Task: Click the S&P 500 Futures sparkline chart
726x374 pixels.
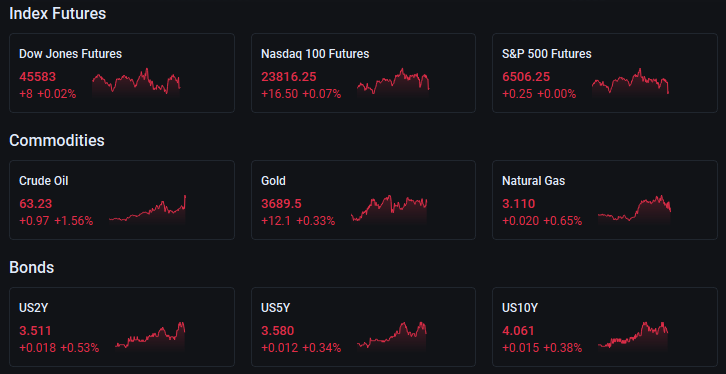Action: pyautogui.click(x=630, y=82)
